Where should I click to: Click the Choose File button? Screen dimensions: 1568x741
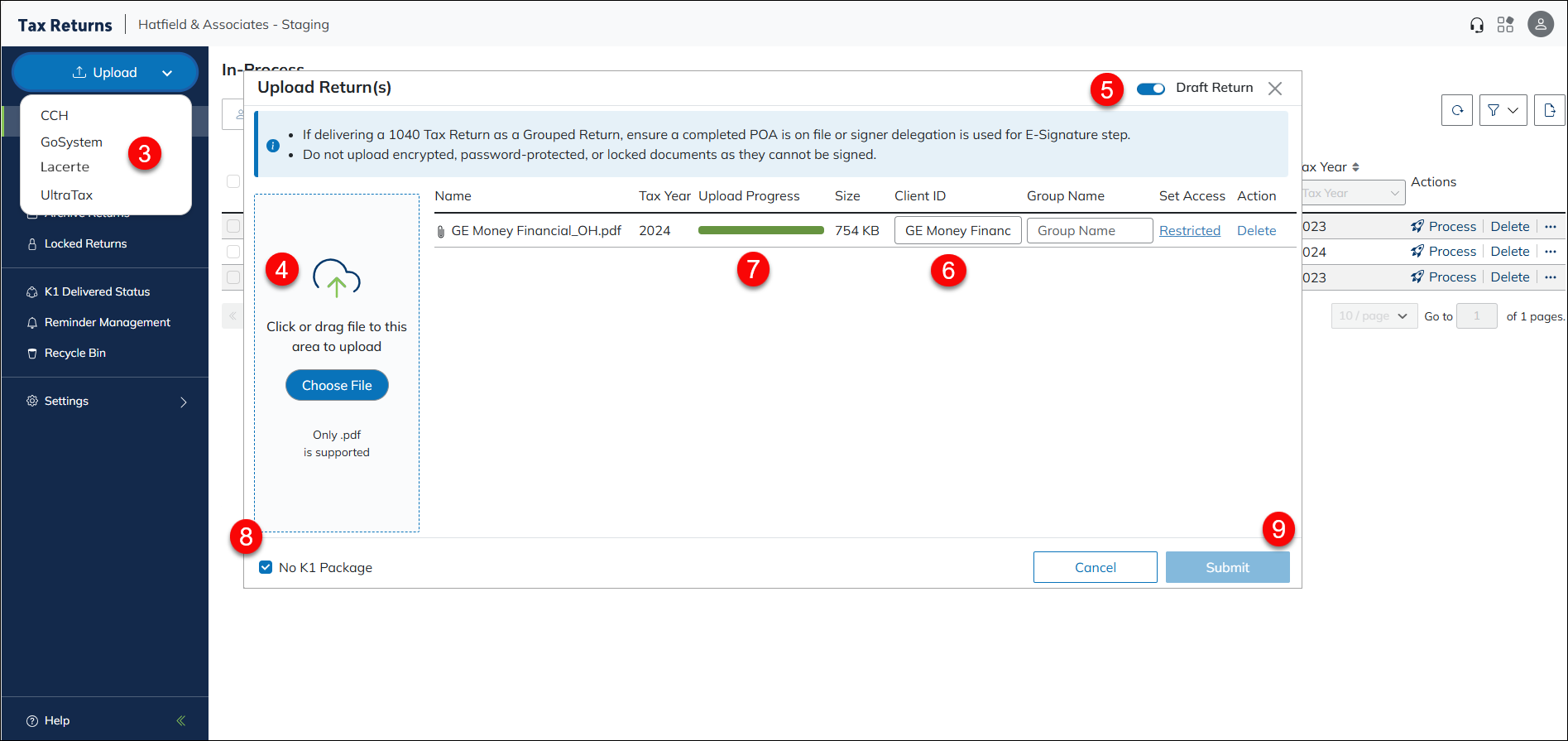(337, 386)
